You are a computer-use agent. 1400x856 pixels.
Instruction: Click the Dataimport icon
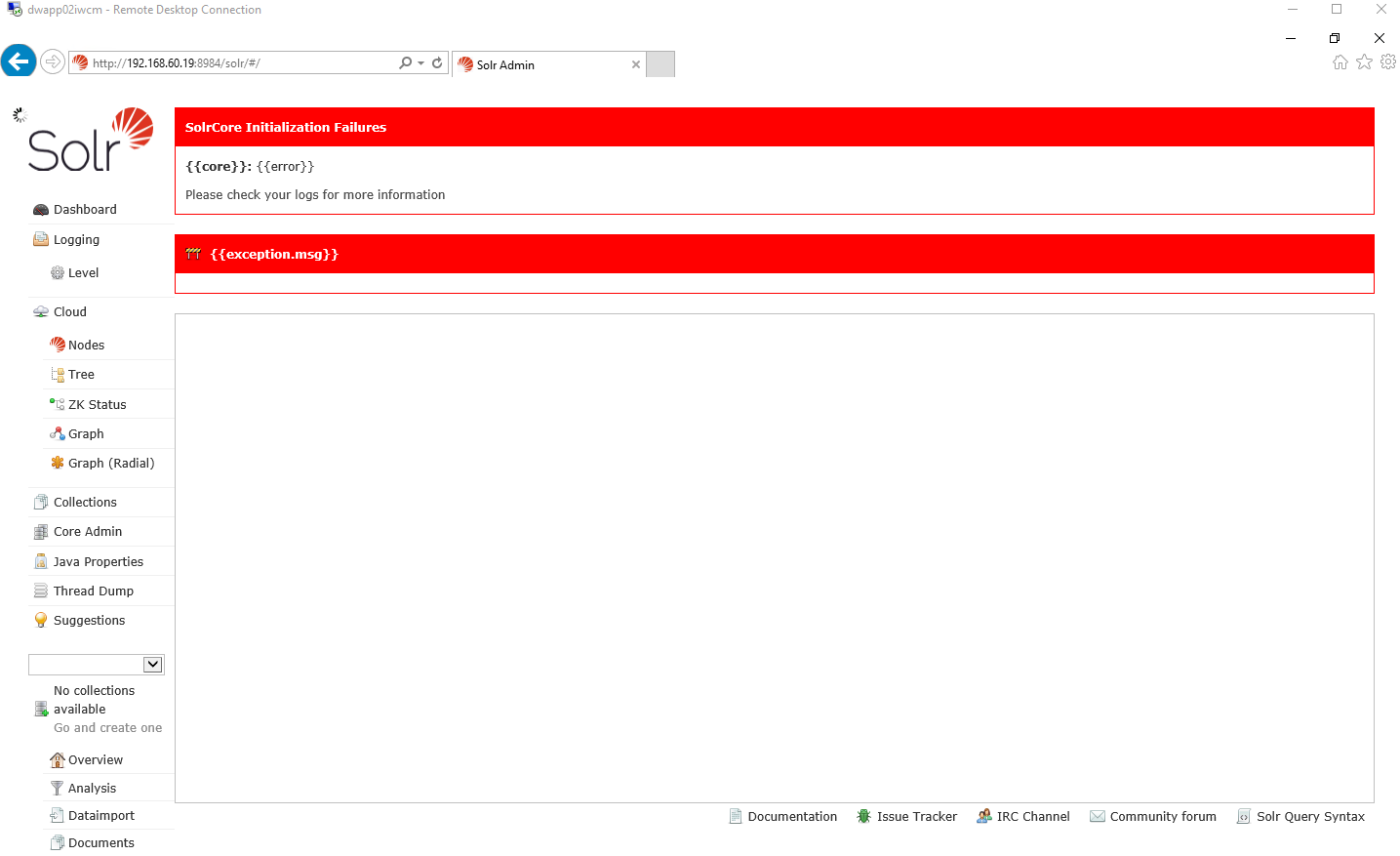coord(58,815)
